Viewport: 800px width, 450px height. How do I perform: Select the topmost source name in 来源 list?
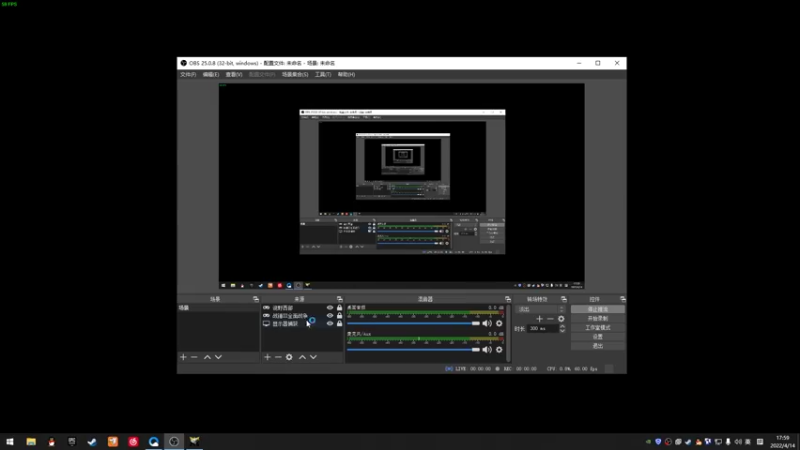tap(283, 308)
